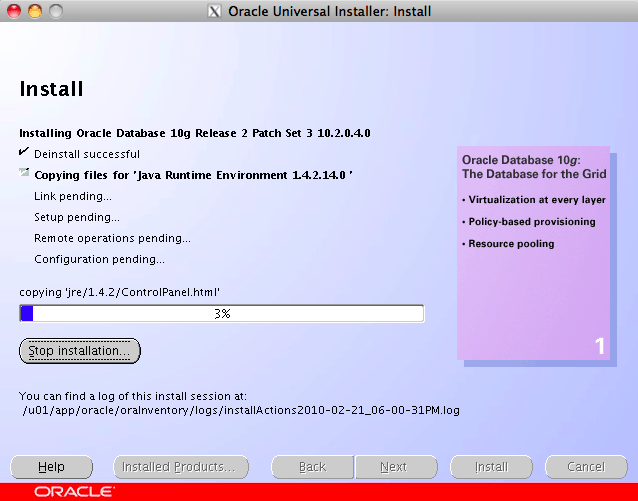This screenshot has width=638, height=501.
Task: Click the installActions log file path
Action: click(x=240, y=410)
